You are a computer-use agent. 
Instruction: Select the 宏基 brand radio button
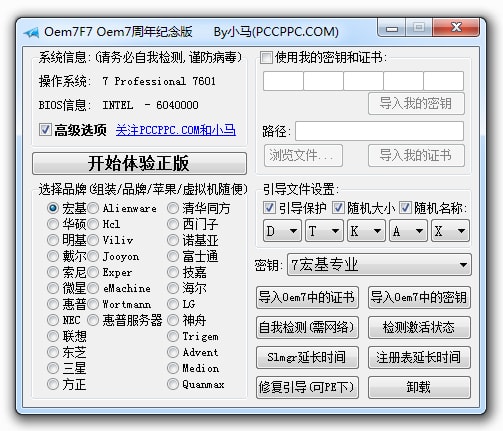(x=53, y=208)
